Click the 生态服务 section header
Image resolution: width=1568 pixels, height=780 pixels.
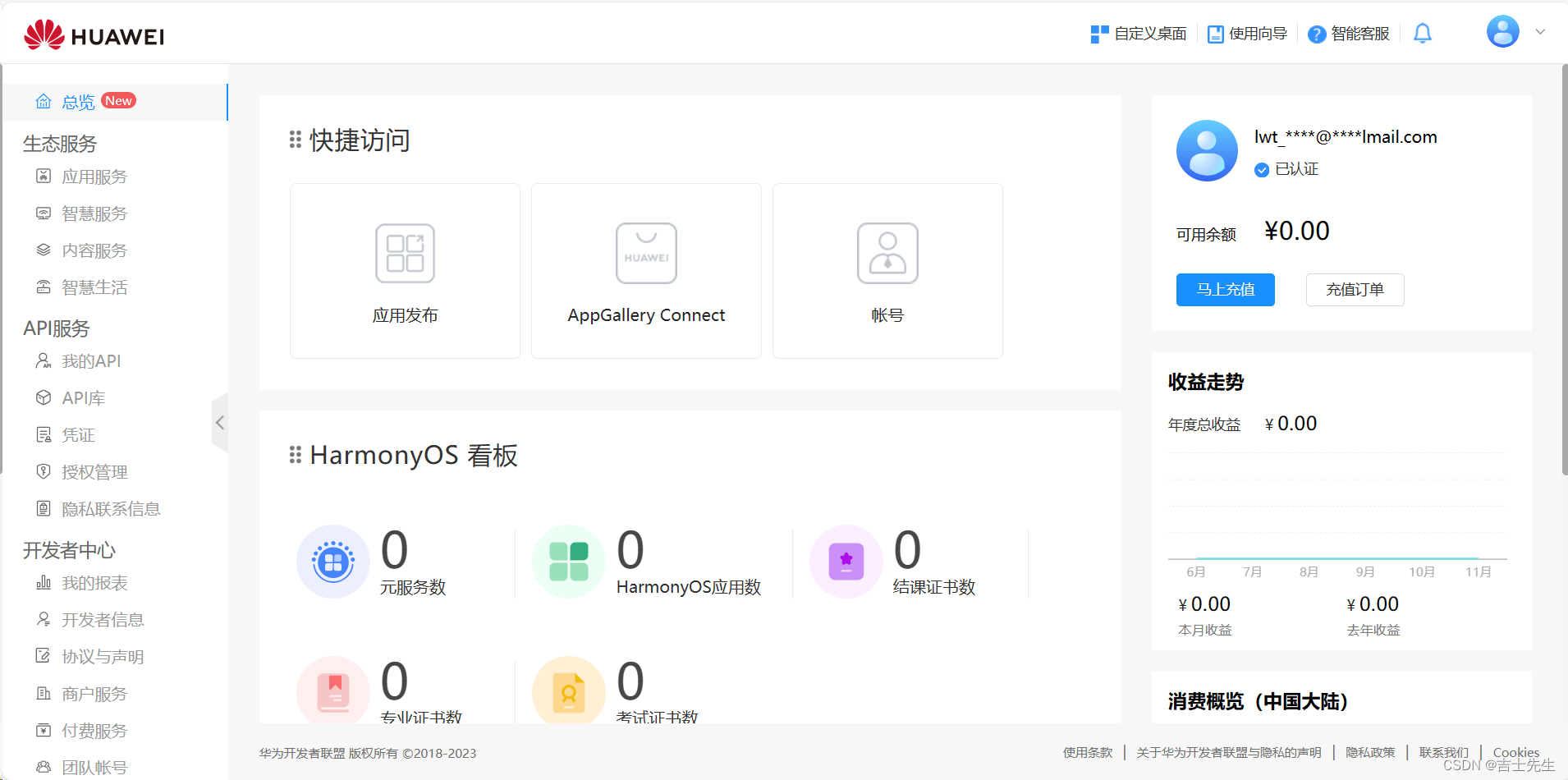(60, 144)
